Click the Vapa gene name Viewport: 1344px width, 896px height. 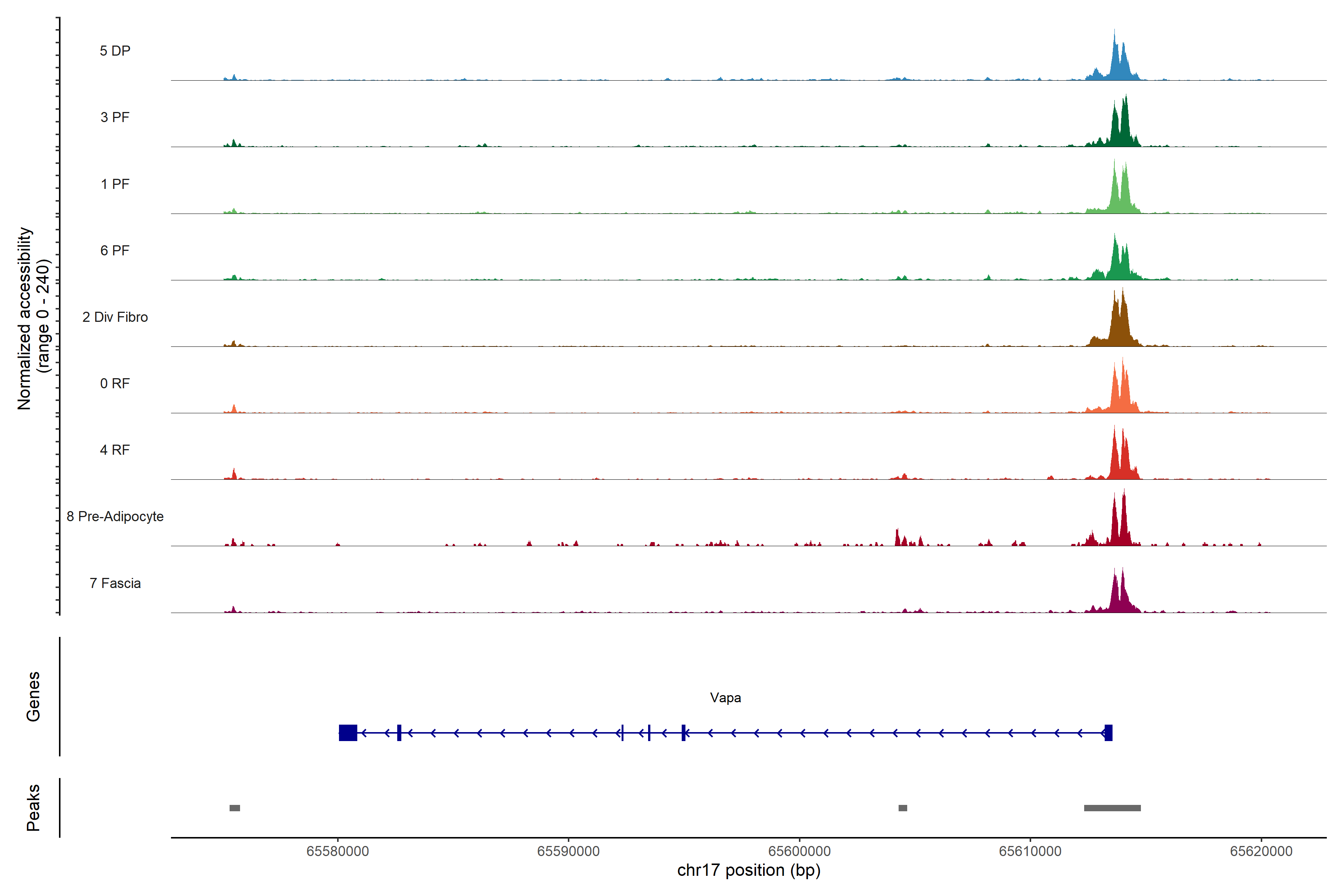point(725,698)
